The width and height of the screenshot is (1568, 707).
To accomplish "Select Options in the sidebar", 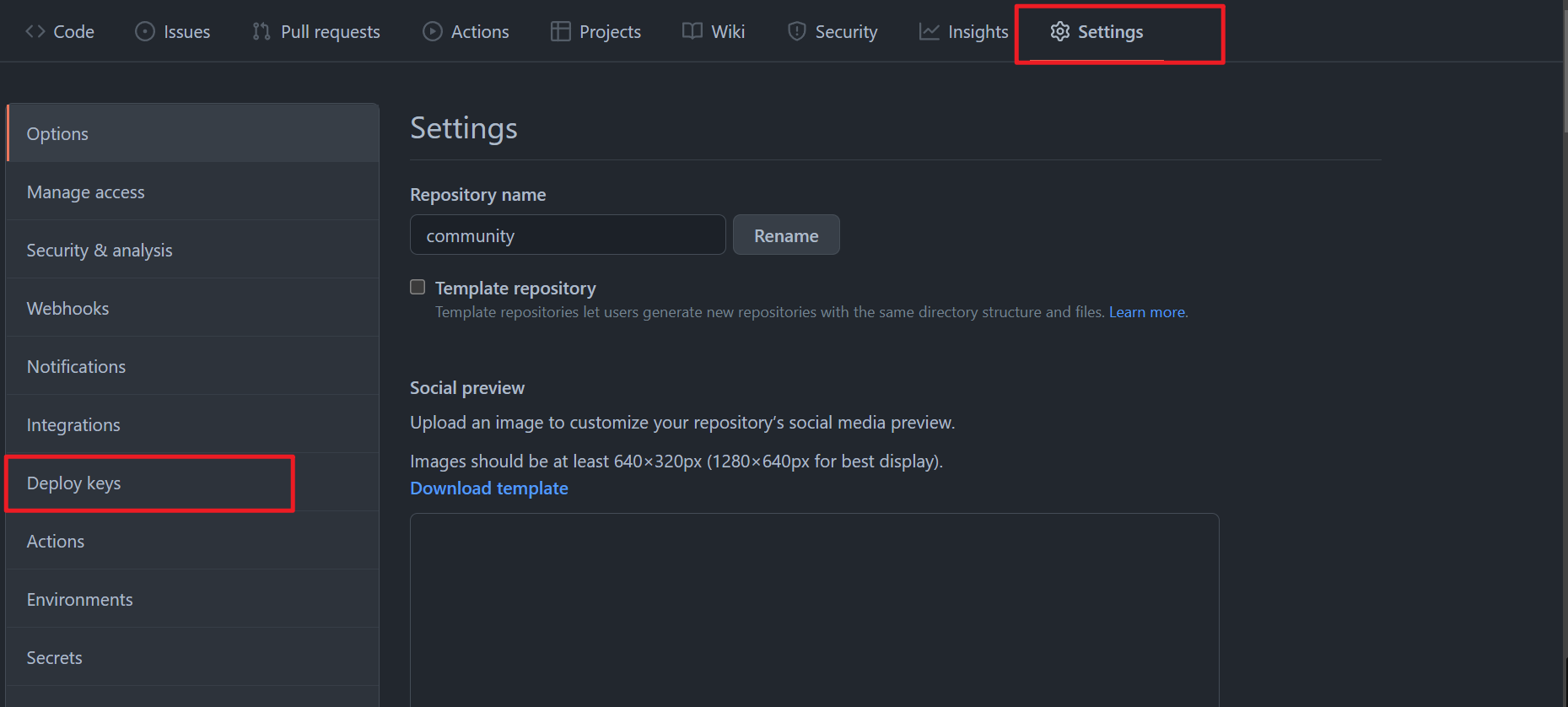I will click(x=193, y=133).
